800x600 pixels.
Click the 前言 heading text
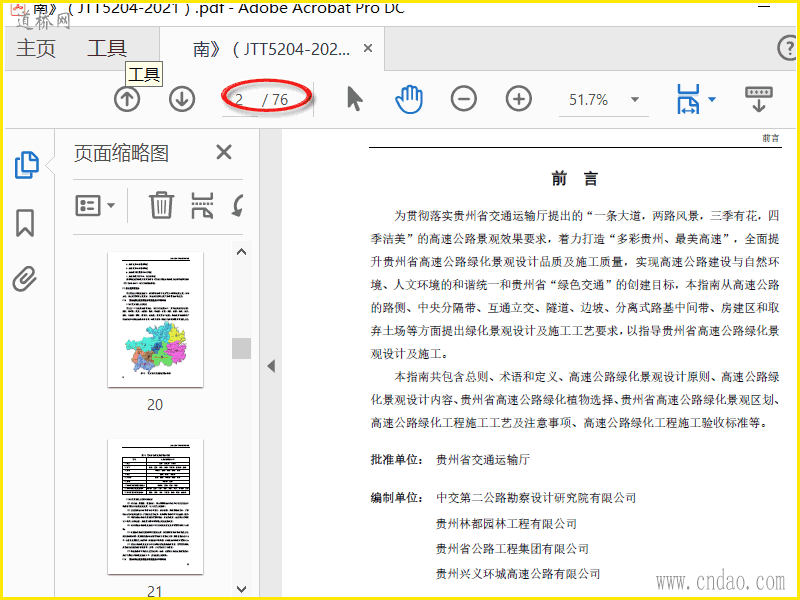pos(574,179)
